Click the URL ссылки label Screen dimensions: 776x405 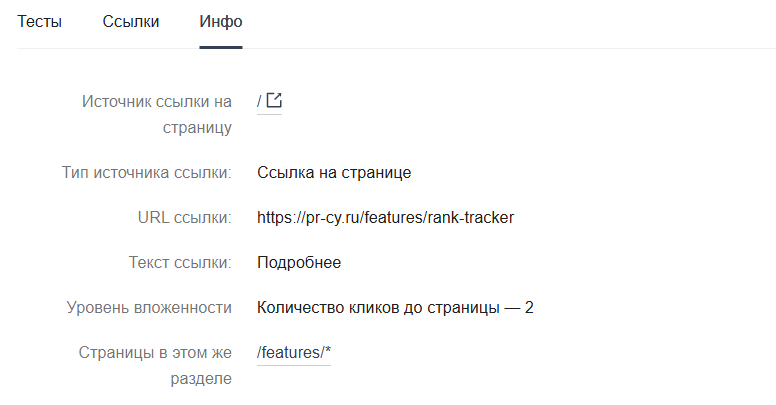coord(185,217)
